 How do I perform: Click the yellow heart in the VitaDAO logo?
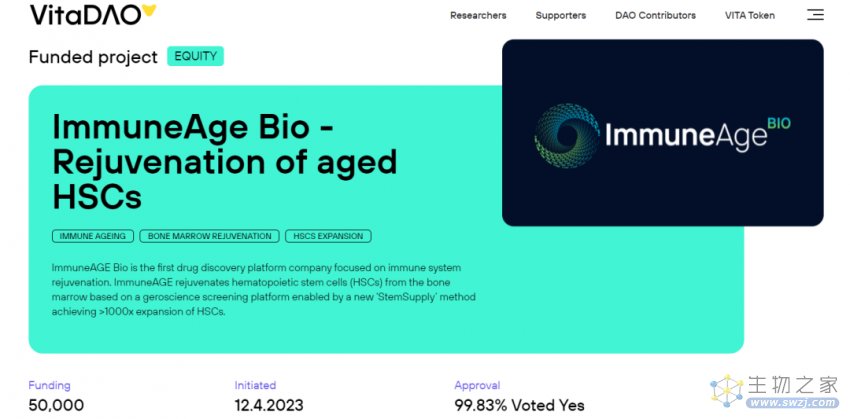point(148,10)
